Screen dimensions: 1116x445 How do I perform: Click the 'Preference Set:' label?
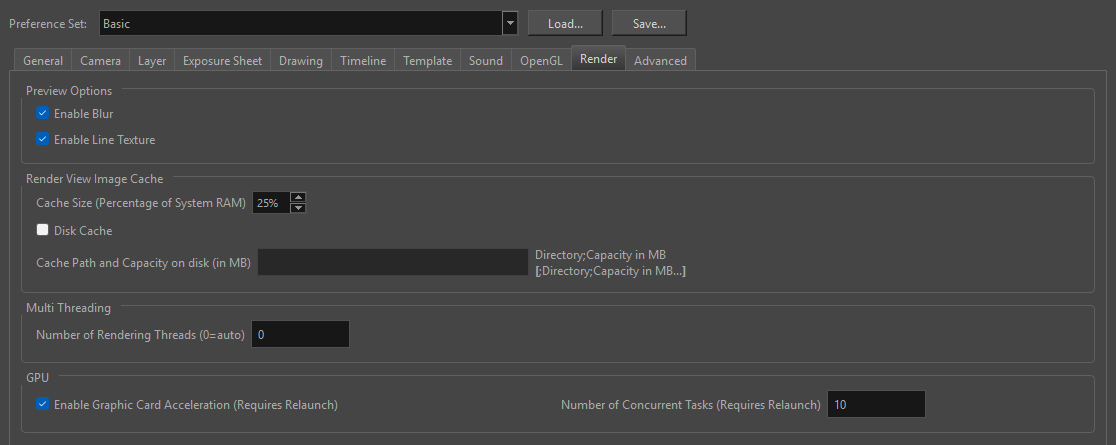pos(48,23)
